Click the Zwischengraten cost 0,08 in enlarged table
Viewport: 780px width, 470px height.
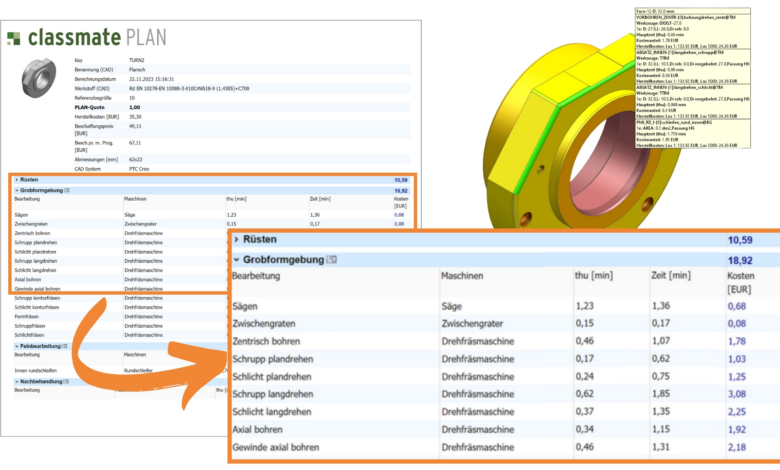(737, 324)
